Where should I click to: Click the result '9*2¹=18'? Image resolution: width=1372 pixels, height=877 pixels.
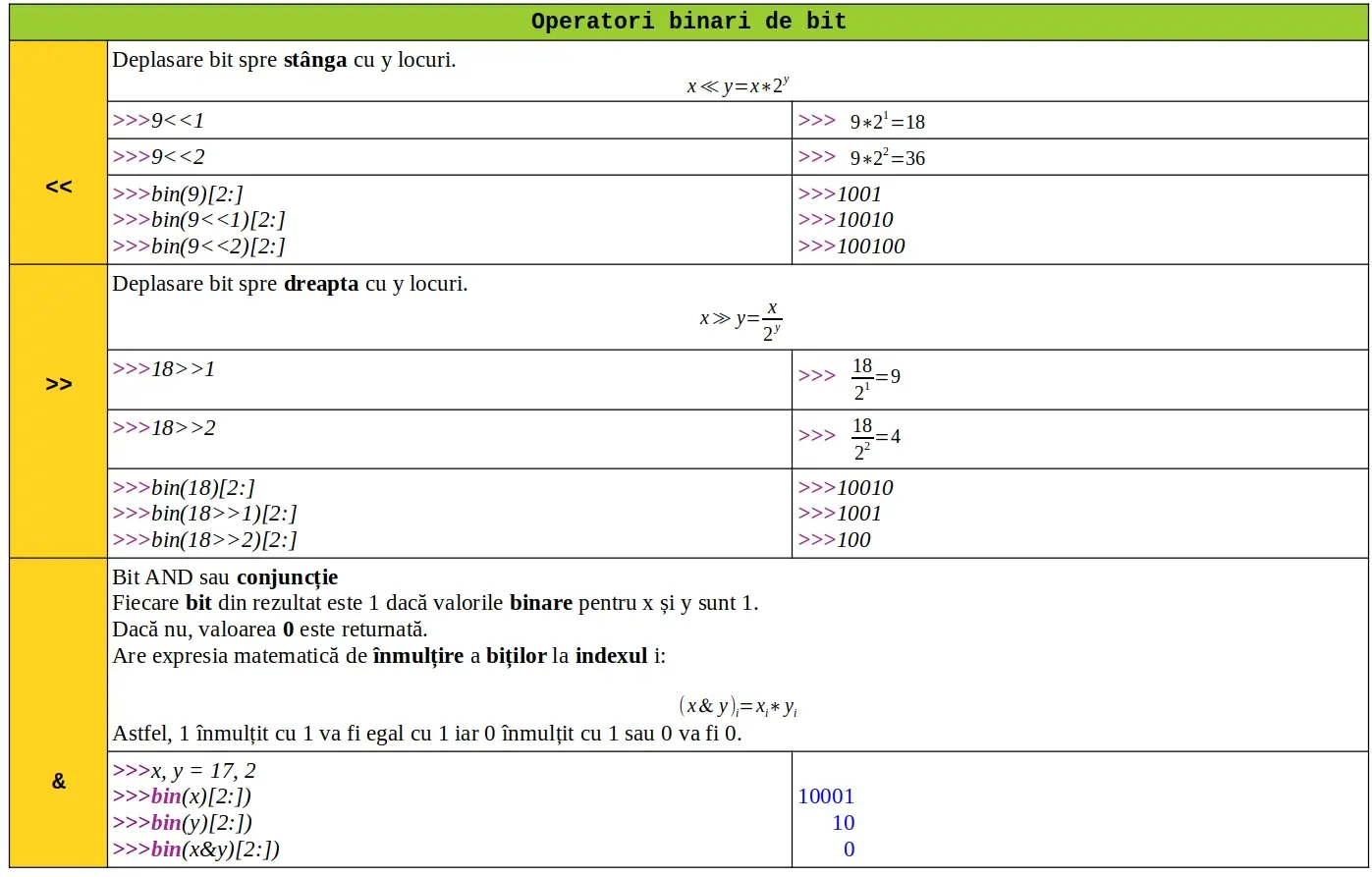(888, 121)
